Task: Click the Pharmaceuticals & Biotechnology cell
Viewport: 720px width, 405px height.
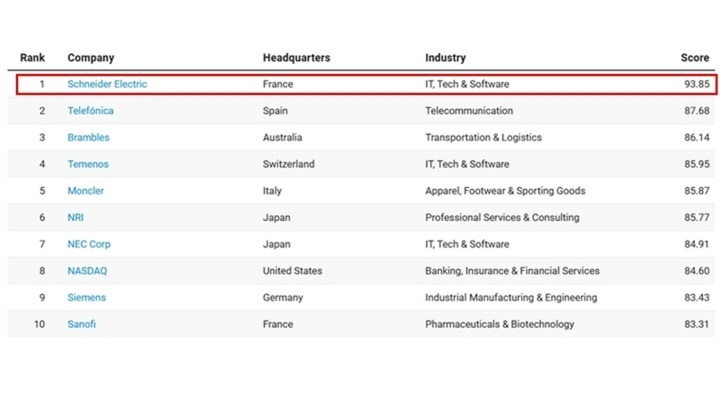Action: coord(499,324)
